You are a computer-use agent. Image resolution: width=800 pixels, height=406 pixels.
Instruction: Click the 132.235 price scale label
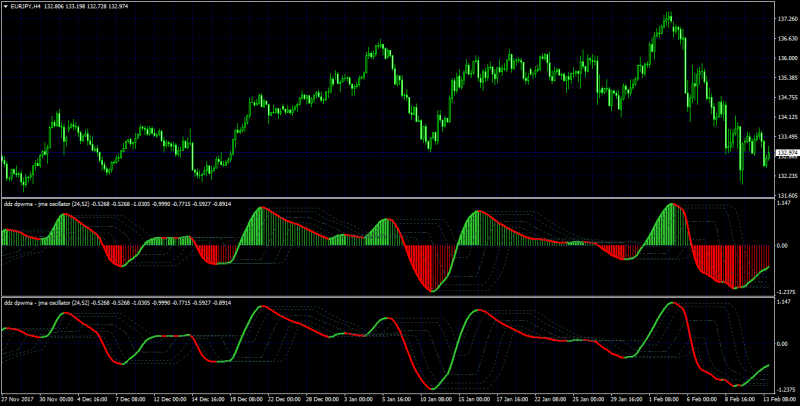788,176
